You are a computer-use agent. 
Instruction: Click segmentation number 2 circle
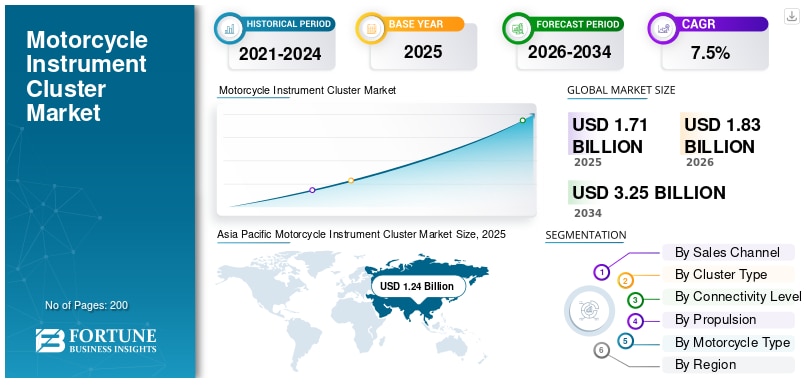click(x=625, y=281)
